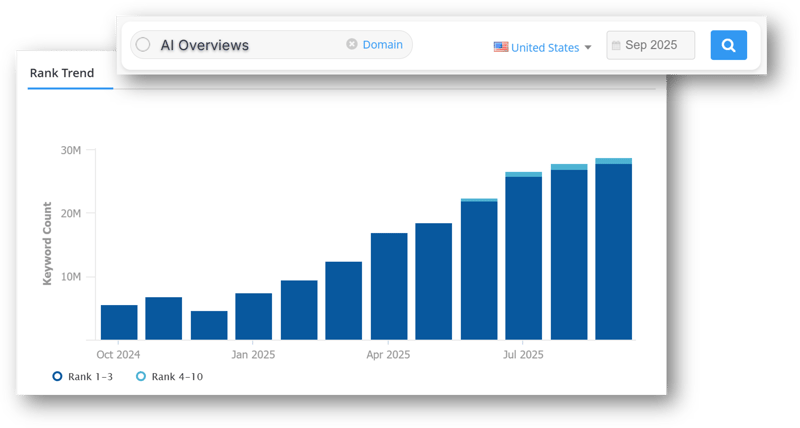Toggle the Rank 1-3 legend series
Image resolution: width=800 pixels, height=428 pixels.
57,376
